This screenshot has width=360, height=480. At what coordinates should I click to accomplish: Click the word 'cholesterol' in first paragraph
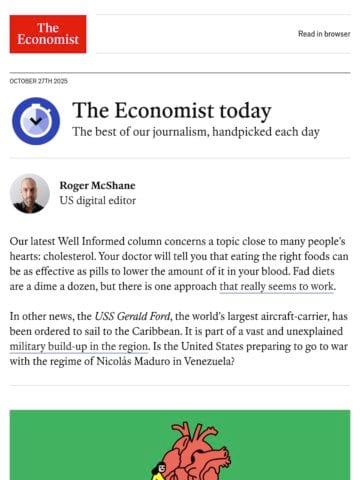pyautogui.click(x=70, y=256)
